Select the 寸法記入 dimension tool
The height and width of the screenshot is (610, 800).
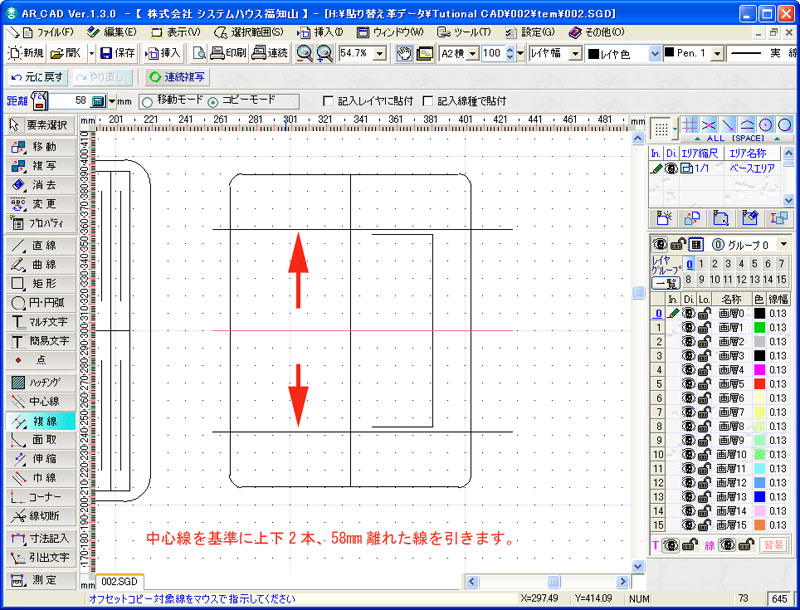point(41,538)
